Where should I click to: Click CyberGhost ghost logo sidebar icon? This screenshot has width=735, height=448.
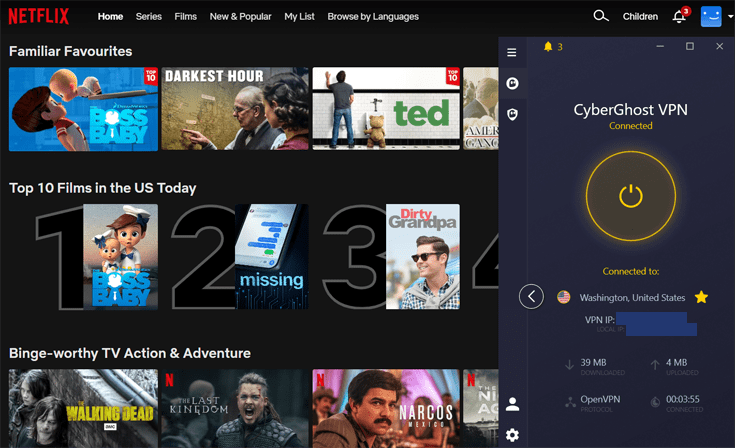click(x=512, y=83)
